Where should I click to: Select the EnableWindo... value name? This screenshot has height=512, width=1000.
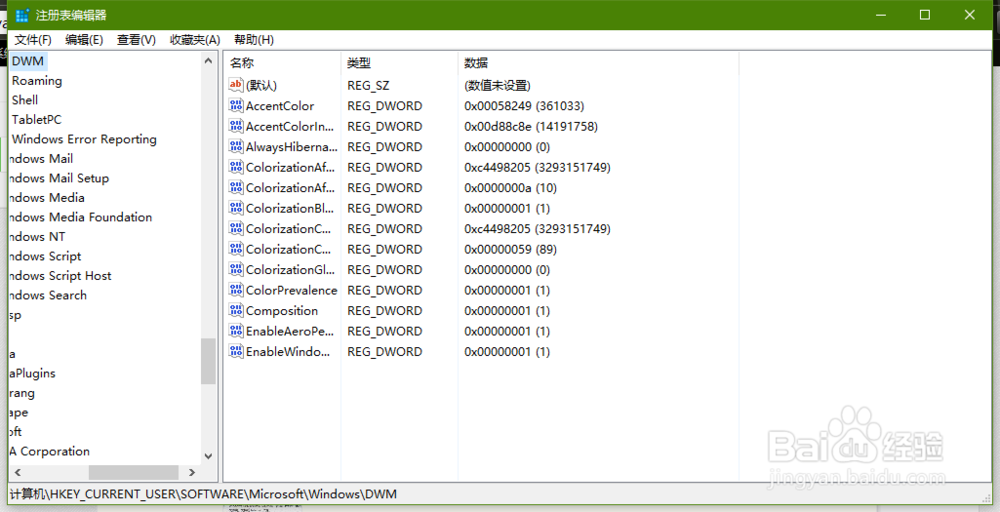tap(288, 352)
